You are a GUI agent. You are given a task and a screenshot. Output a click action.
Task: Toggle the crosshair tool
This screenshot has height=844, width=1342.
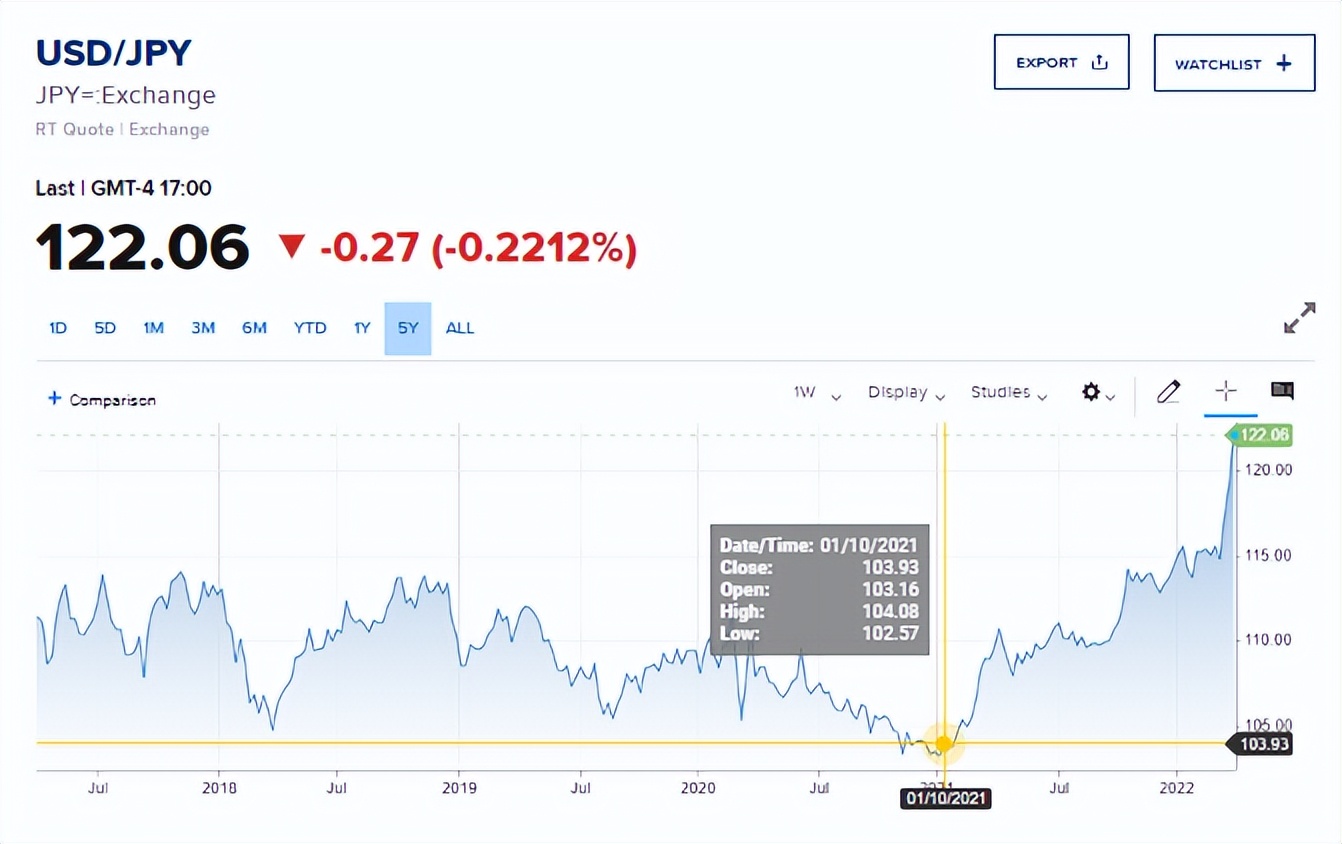(1226, 391)
